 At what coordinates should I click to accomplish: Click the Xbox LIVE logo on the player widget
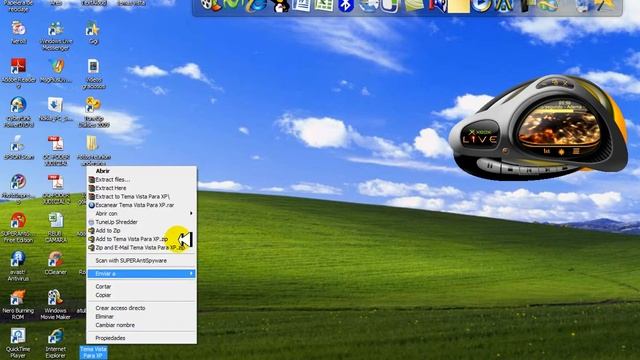click(480, 137)
